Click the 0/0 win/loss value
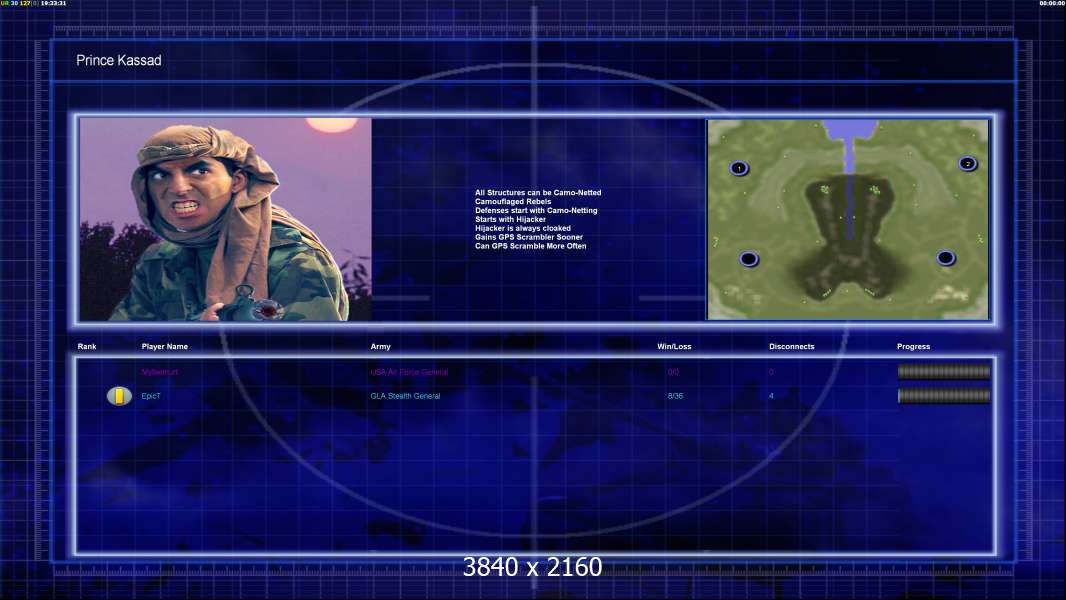The image size is (1066, 600). (673, 372)
